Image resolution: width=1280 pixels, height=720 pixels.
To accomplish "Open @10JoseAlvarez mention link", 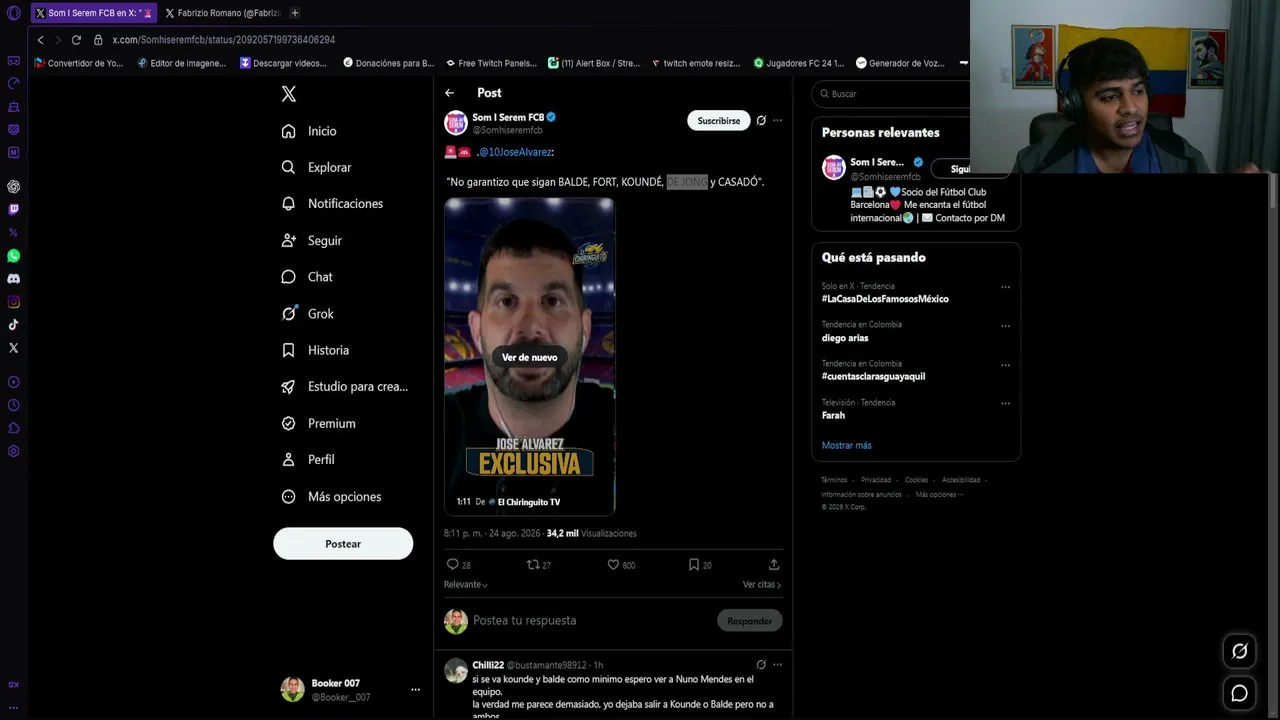I will click(516, 152).
